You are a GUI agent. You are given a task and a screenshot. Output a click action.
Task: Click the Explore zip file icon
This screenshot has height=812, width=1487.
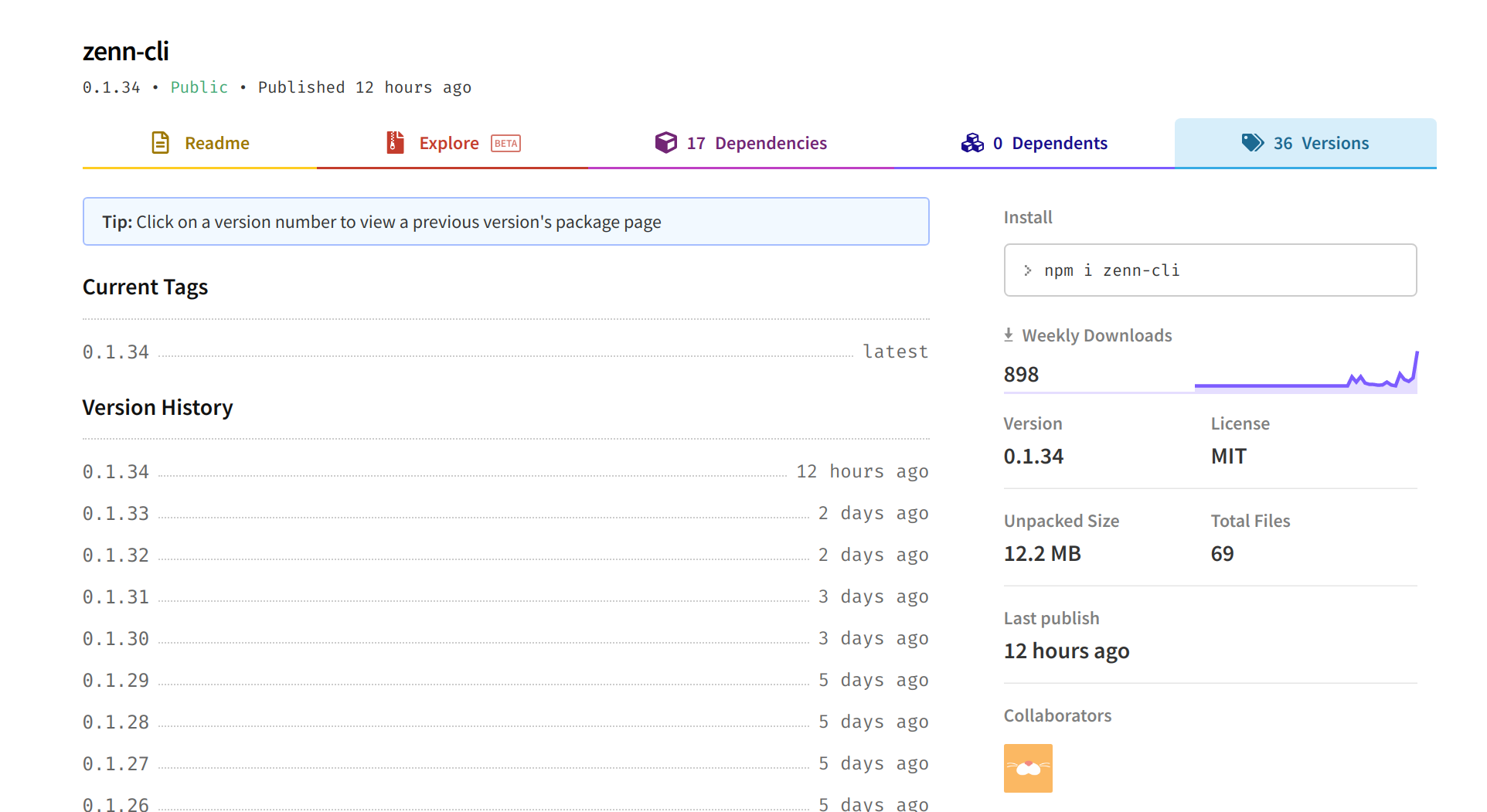click(x=395, y=143)
